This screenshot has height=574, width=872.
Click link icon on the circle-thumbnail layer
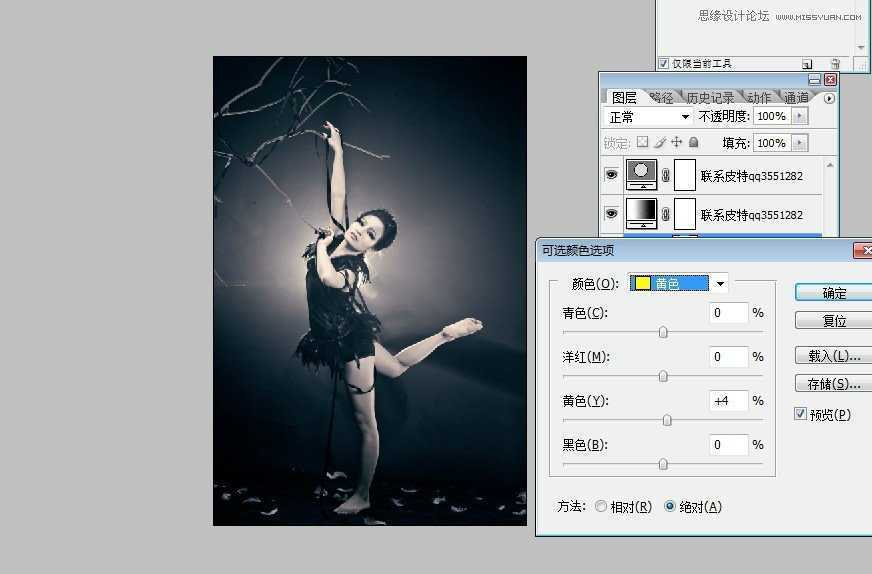click(666, 176)
